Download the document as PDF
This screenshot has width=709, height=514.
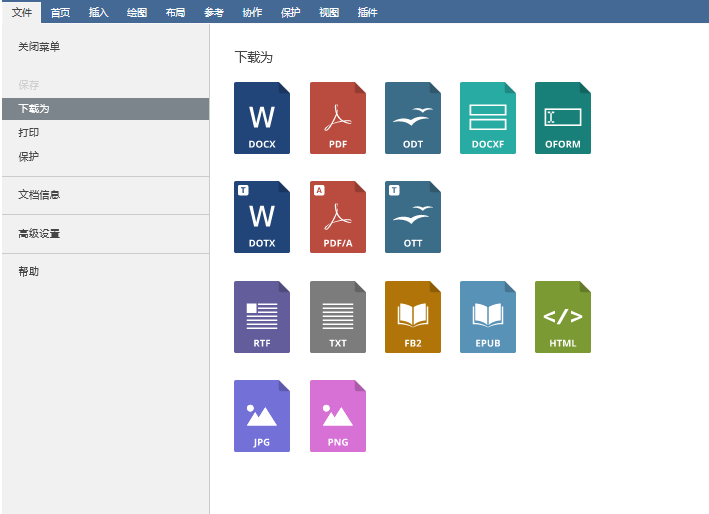pyautogui.click(x=338, y=118)
